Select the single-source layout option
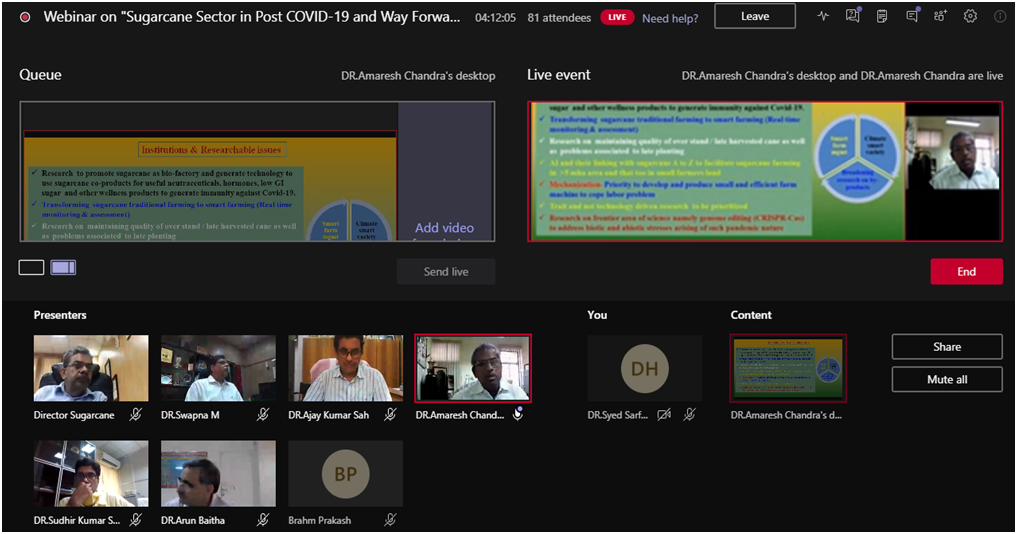1017x534 pixels. point(31,267)
